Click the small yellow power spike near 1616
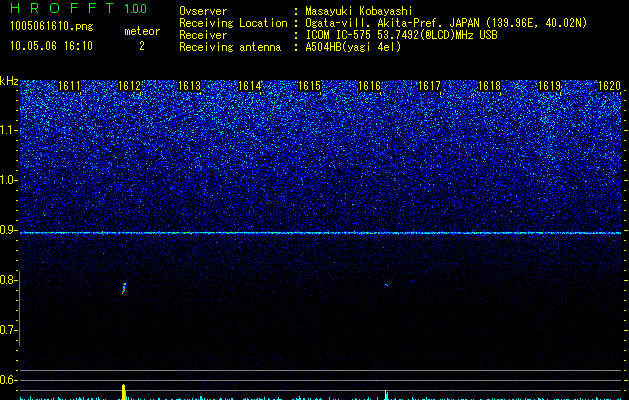This screenshot has height=400, width=629. click(386, 395)
